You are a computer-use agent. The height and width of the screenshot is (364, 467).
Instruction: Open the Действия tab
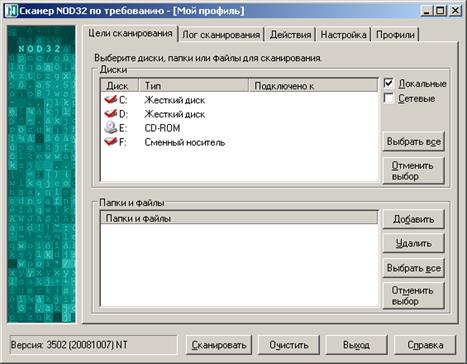click(x=290, y=35)
